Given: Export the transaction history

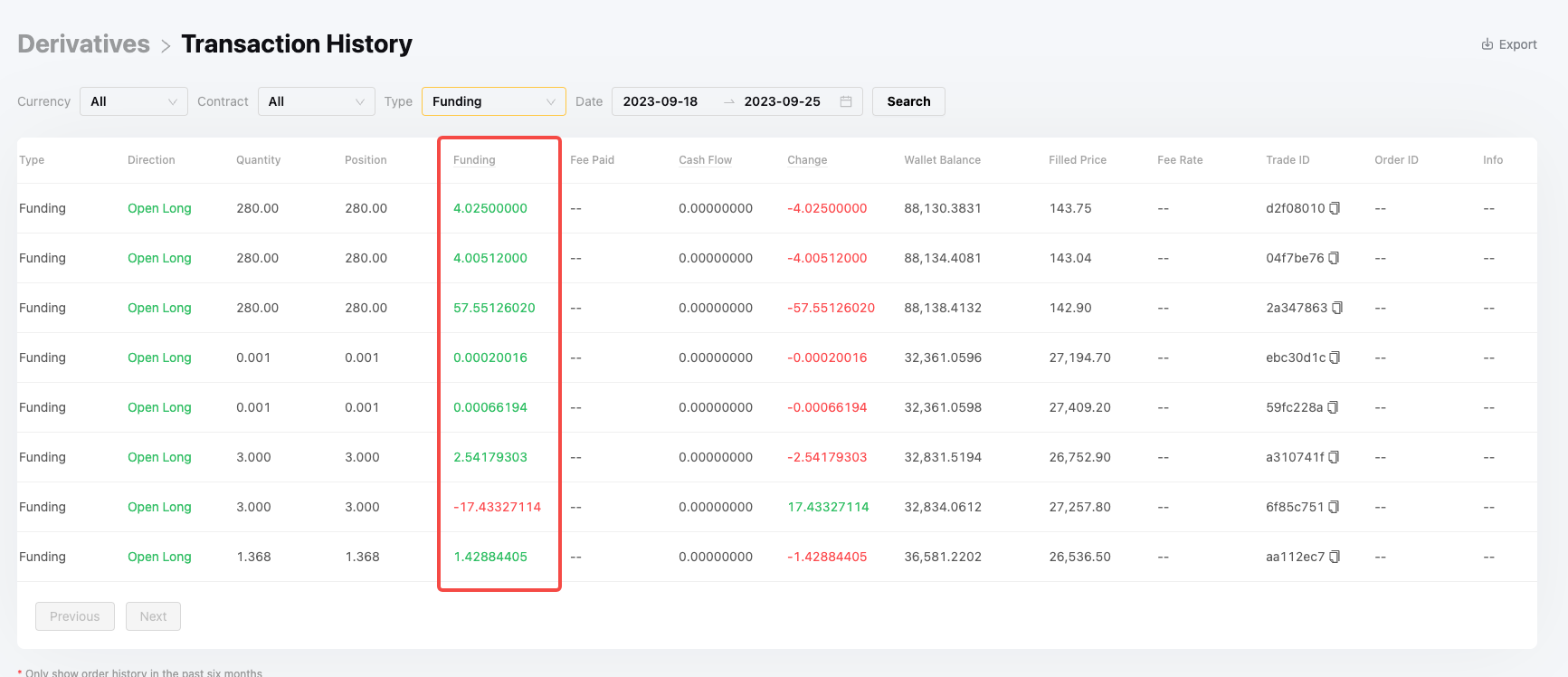Looking at the screenshot, I should point(1508,44).
